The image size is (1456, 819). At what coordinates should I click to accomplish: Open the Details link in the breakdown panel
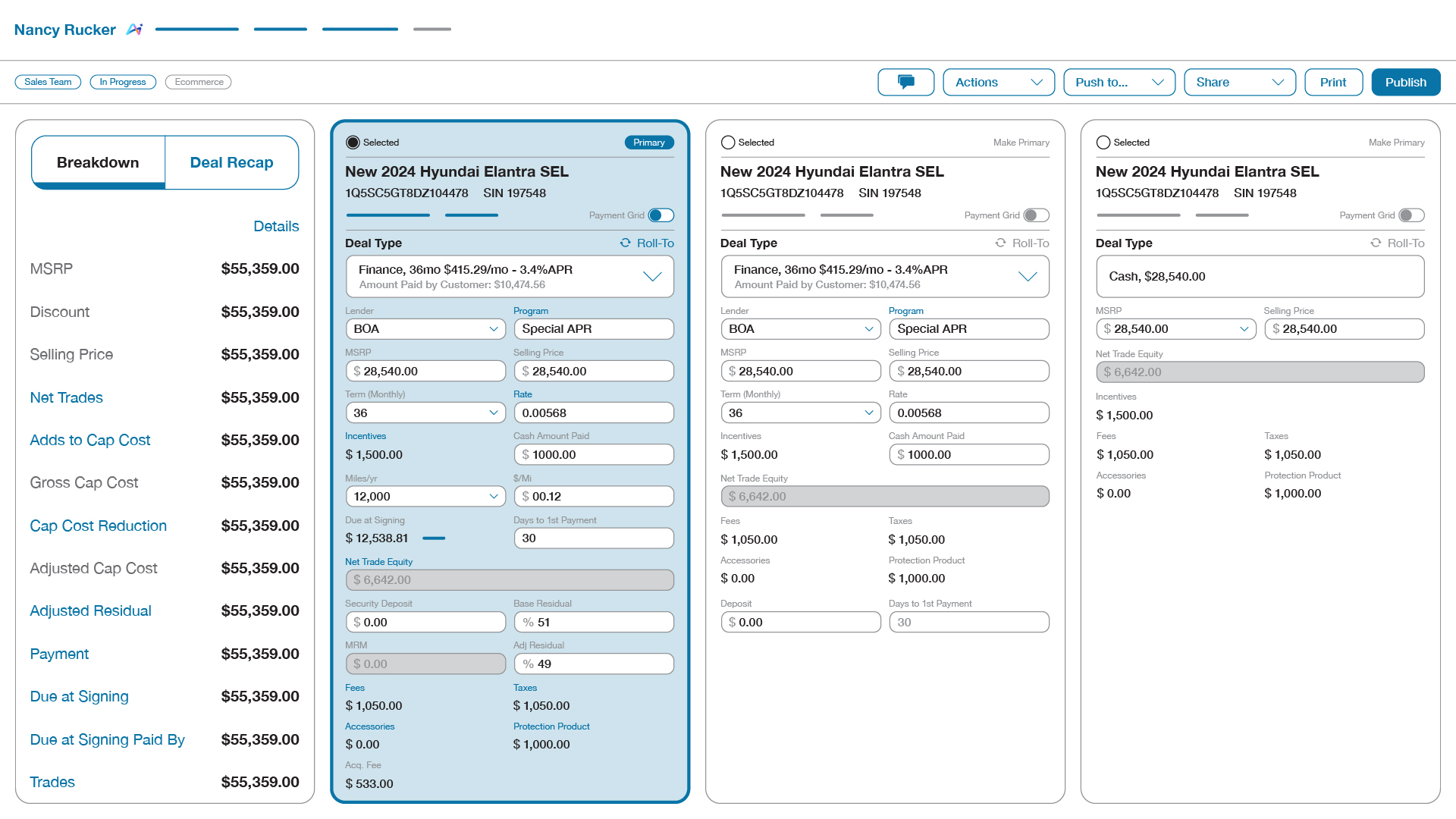point(276,226)
